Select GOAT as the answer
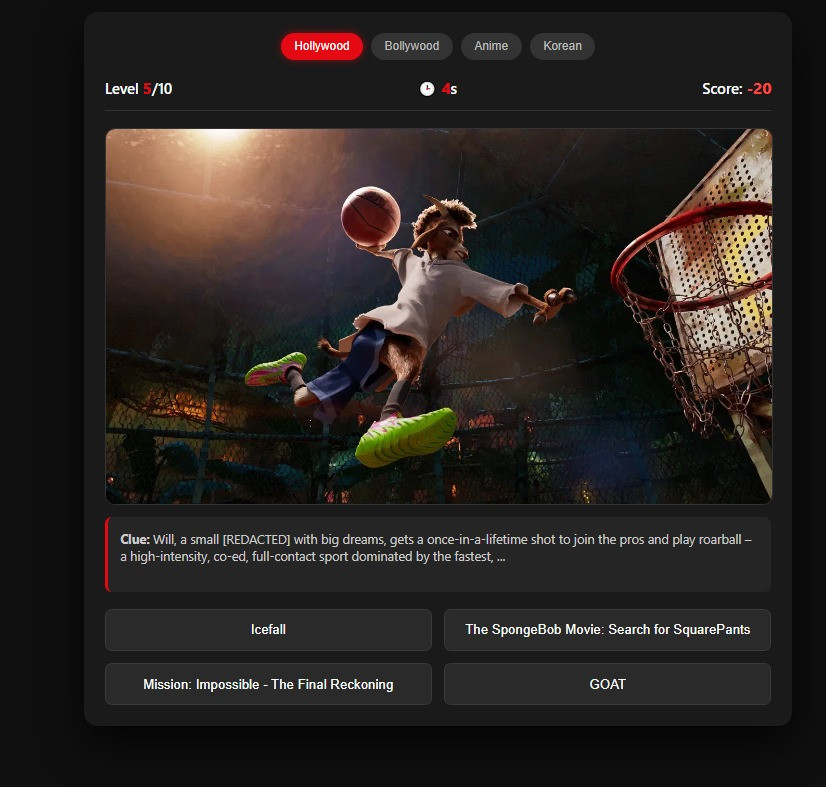The image size is (826, 787). (x=607, y=684)
